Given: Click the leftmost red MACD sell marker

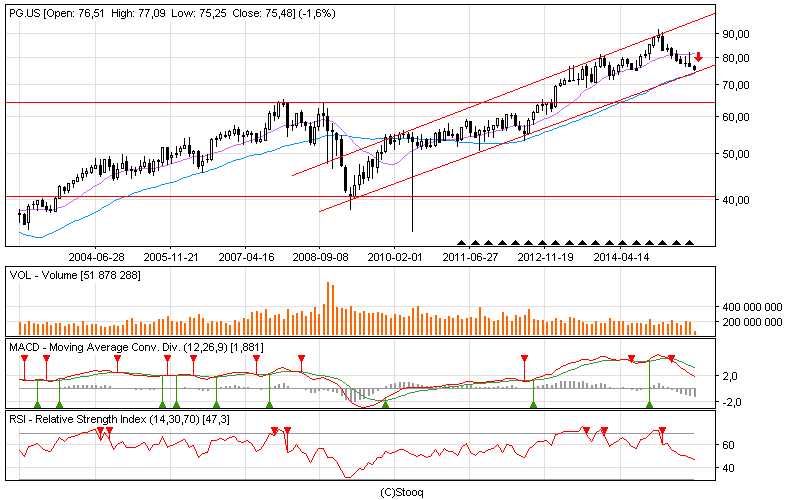Looking at the screenshot, I should tap(24, 358).
